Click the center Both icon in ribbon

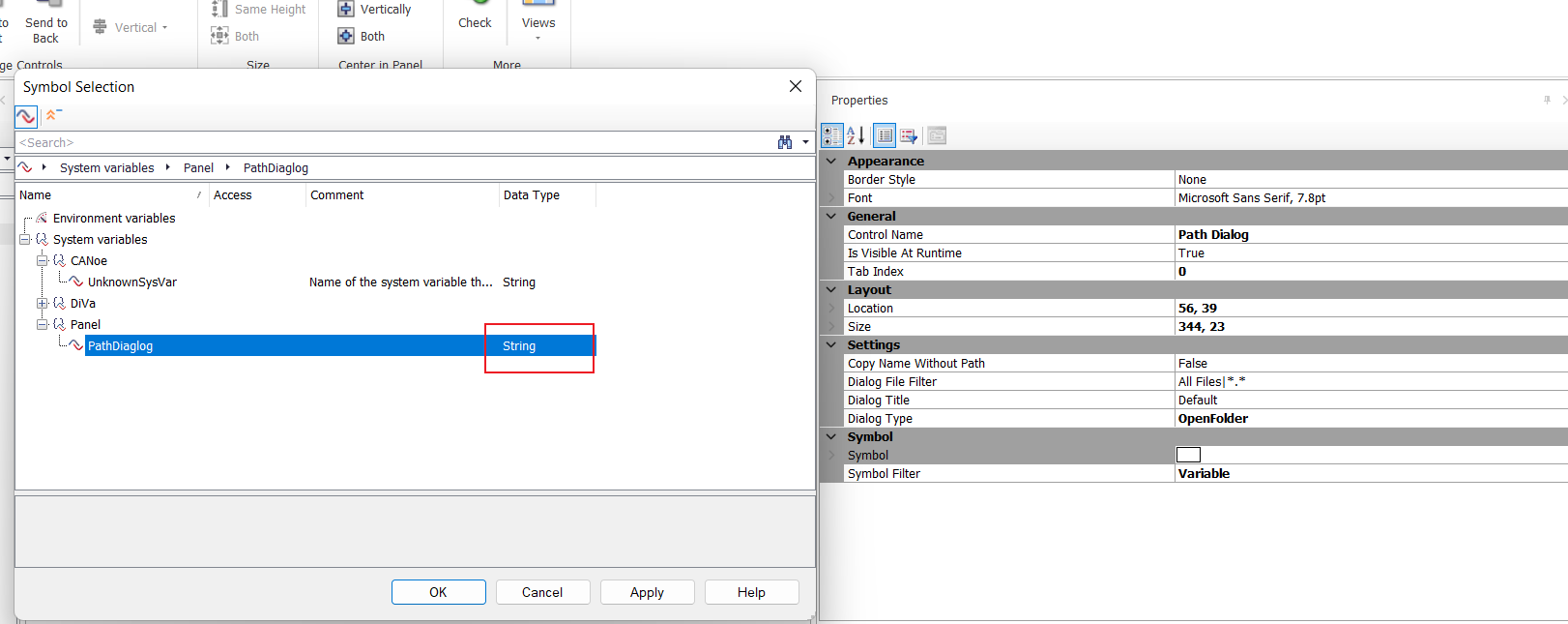346,36
